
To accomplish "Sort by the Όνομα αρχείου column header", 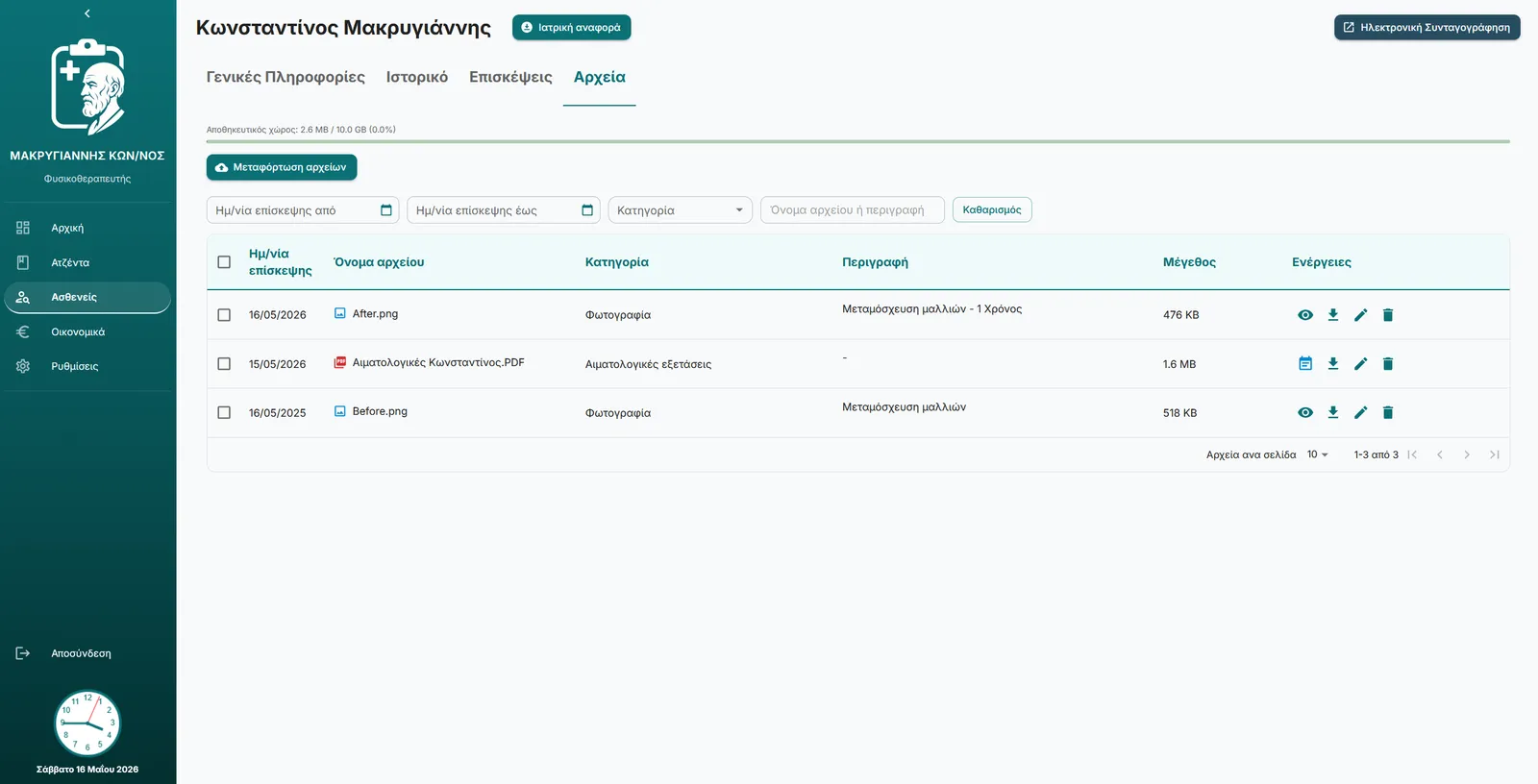I will (379, 262).
